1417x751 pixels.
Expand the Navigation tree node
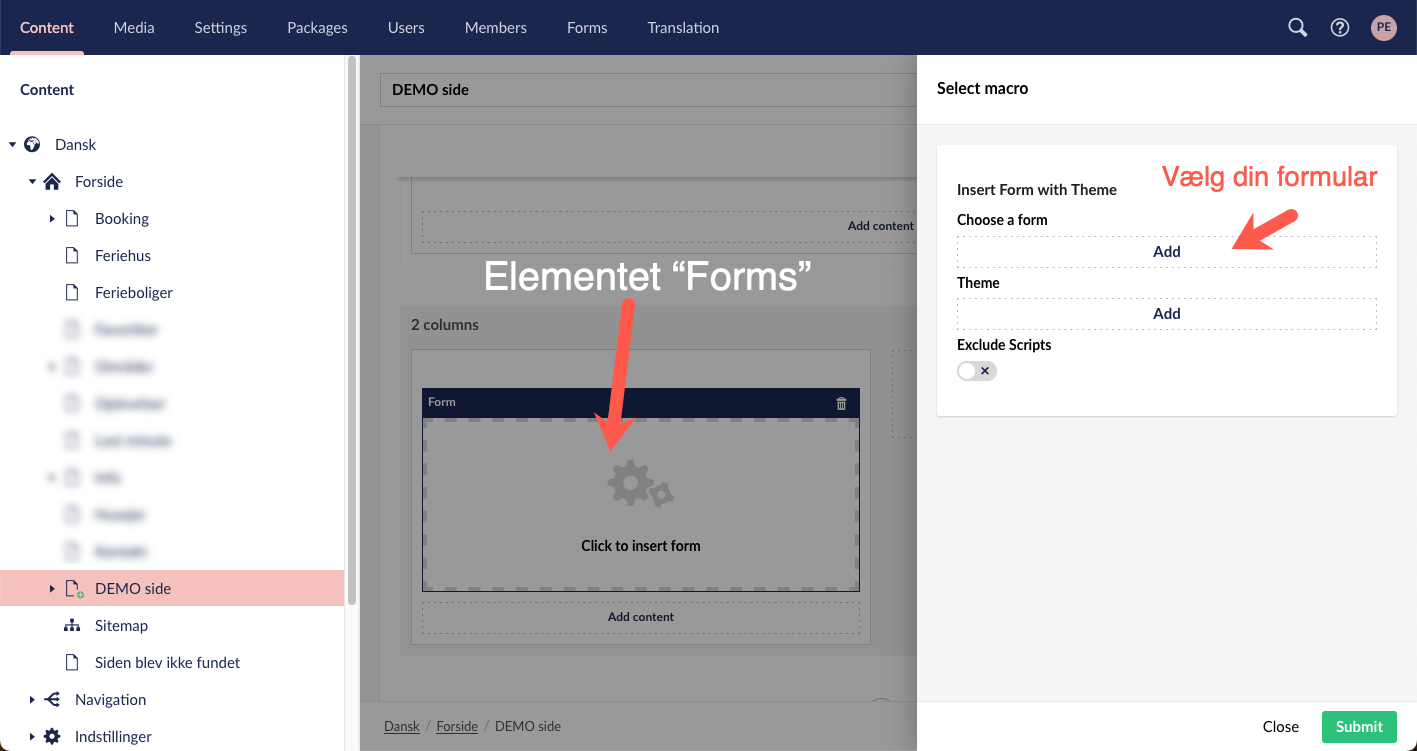[32, 700]
